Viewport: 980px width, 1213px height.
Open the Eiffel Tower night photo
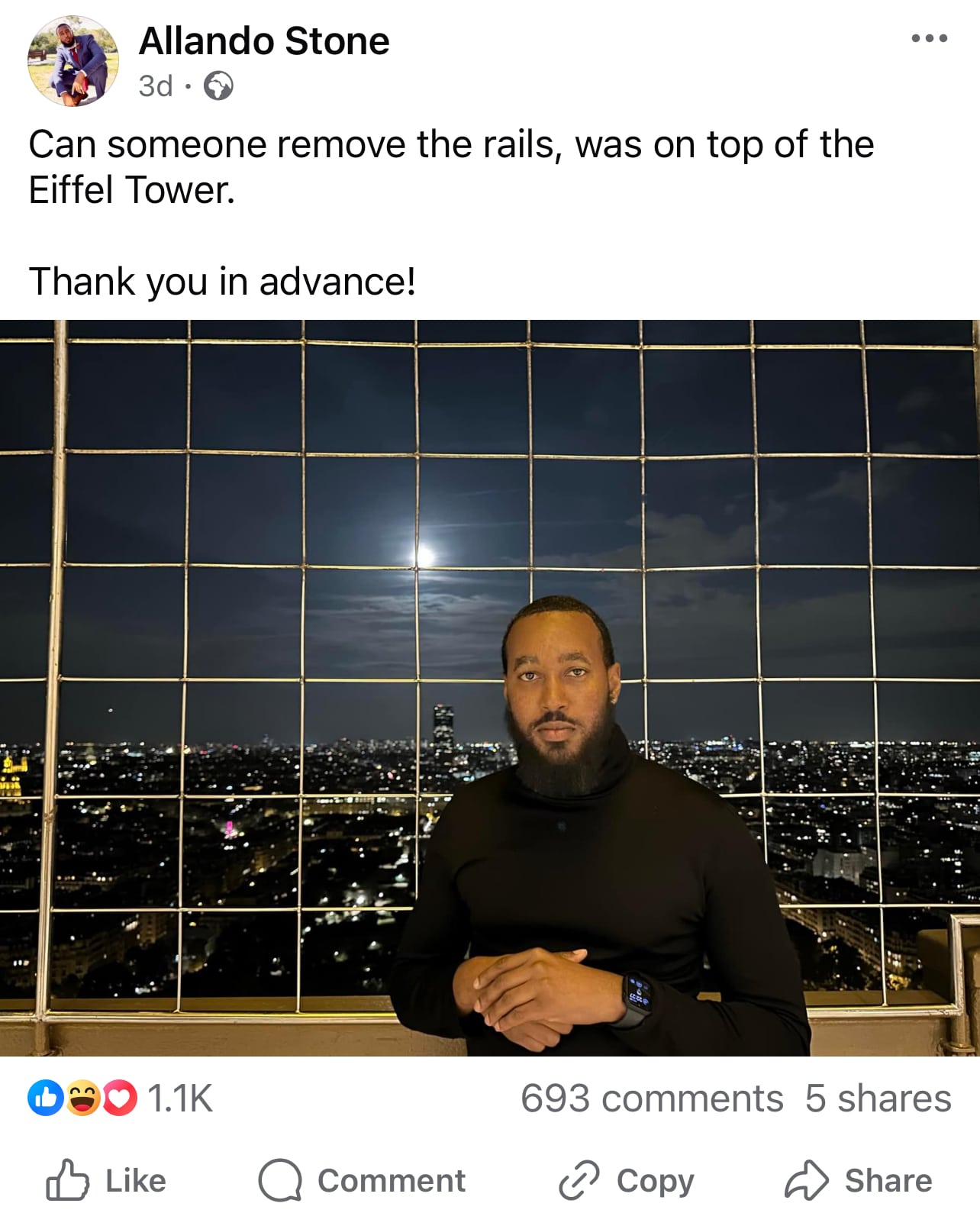tap(490, 688)
